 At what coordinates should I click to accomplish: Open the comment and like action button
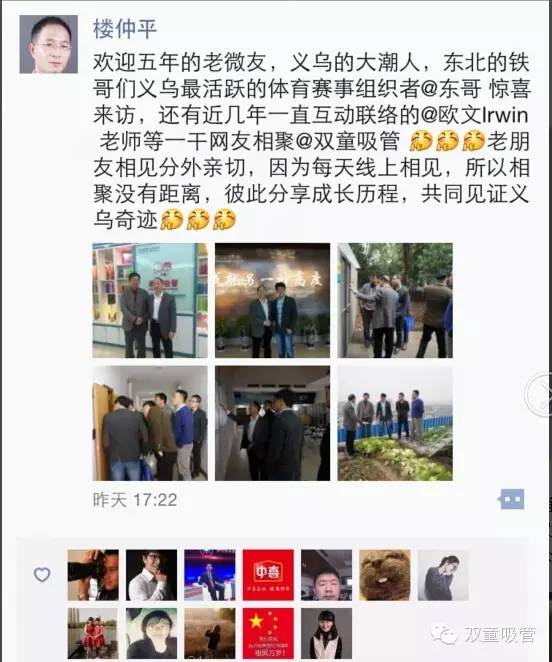coord(511,499)
